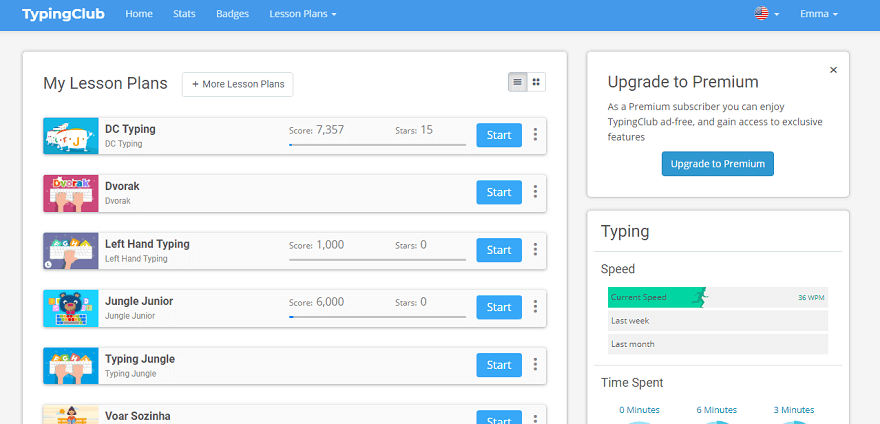Open more options for Typing Jungle

pyautogui.click(x=535, y=365)
